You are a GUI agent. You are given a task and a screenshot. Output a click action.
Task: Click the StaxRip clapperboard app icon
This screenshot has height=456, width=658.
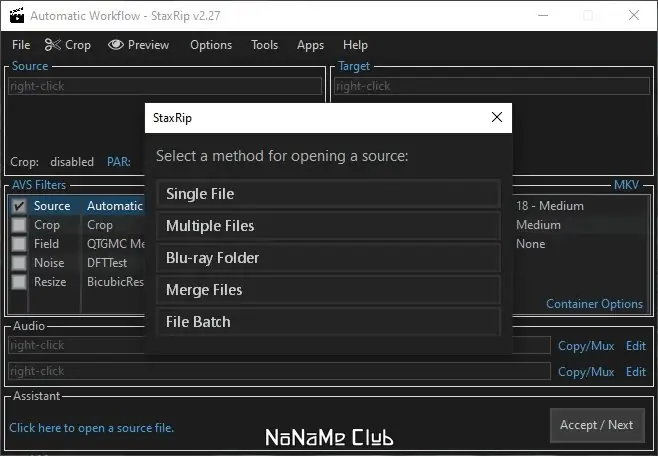point(17,15)
